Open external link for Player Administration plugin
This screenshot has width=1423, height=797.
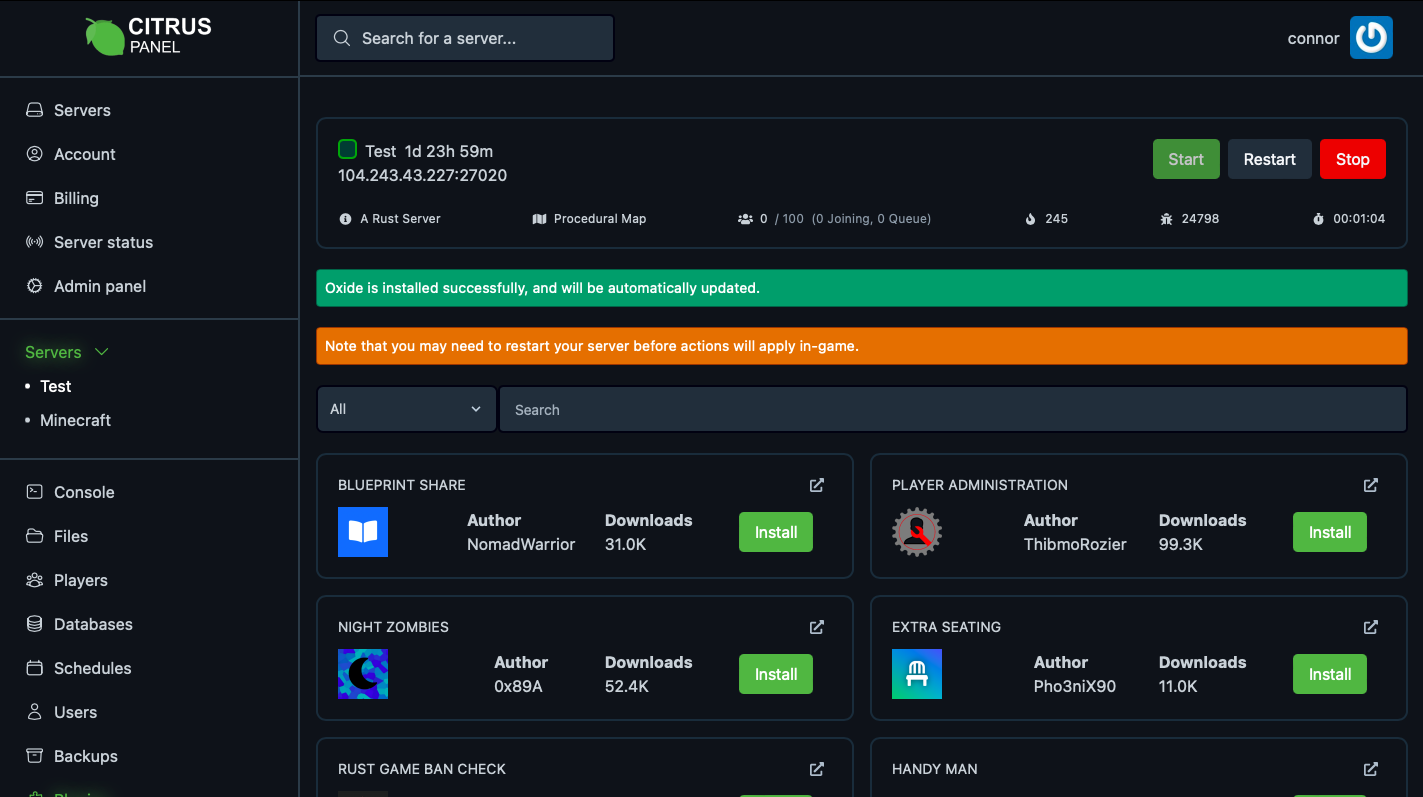coord(1370,485)
